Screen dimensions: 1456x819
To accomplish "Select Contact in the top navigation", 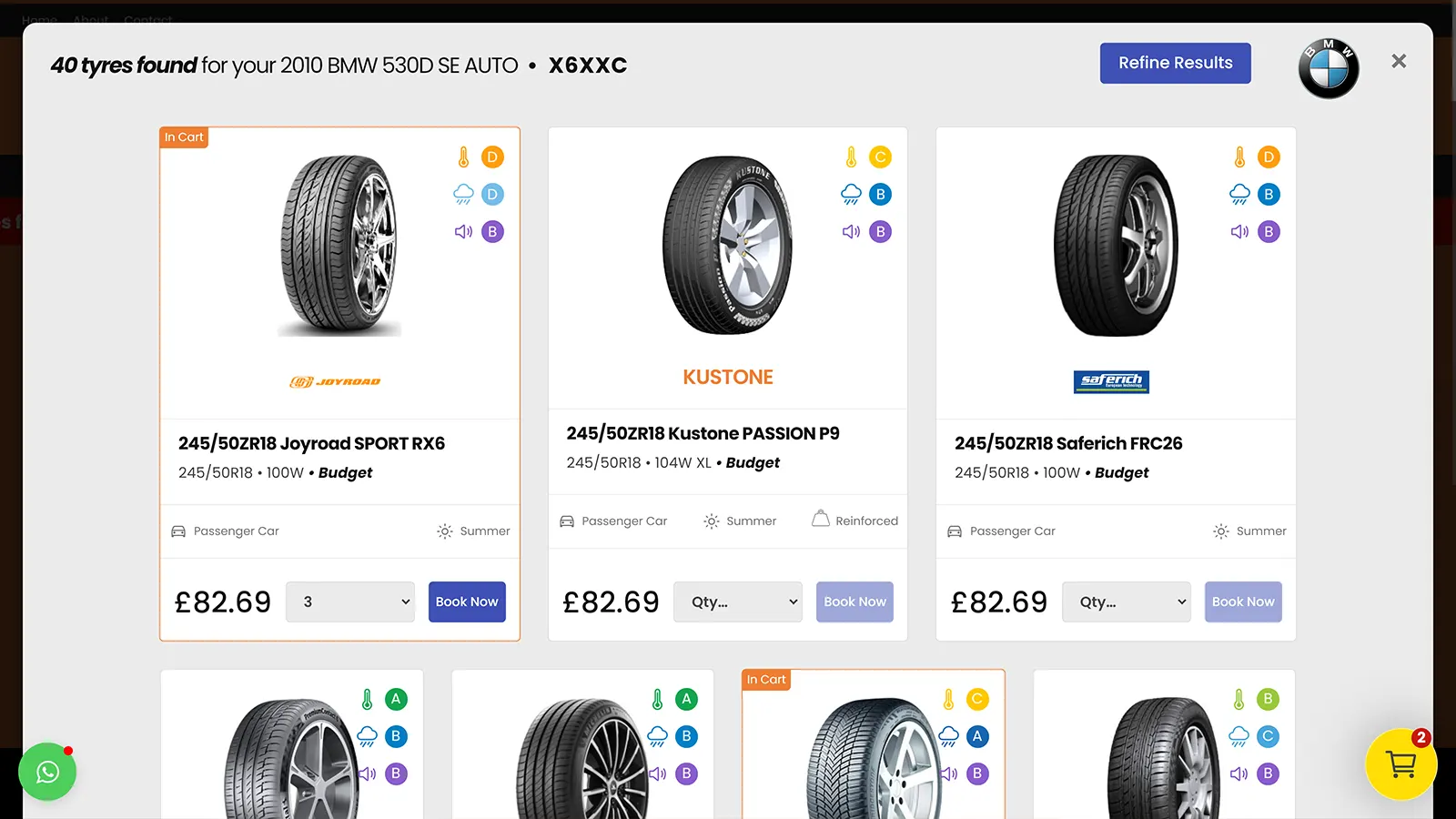I will (147, 20).
